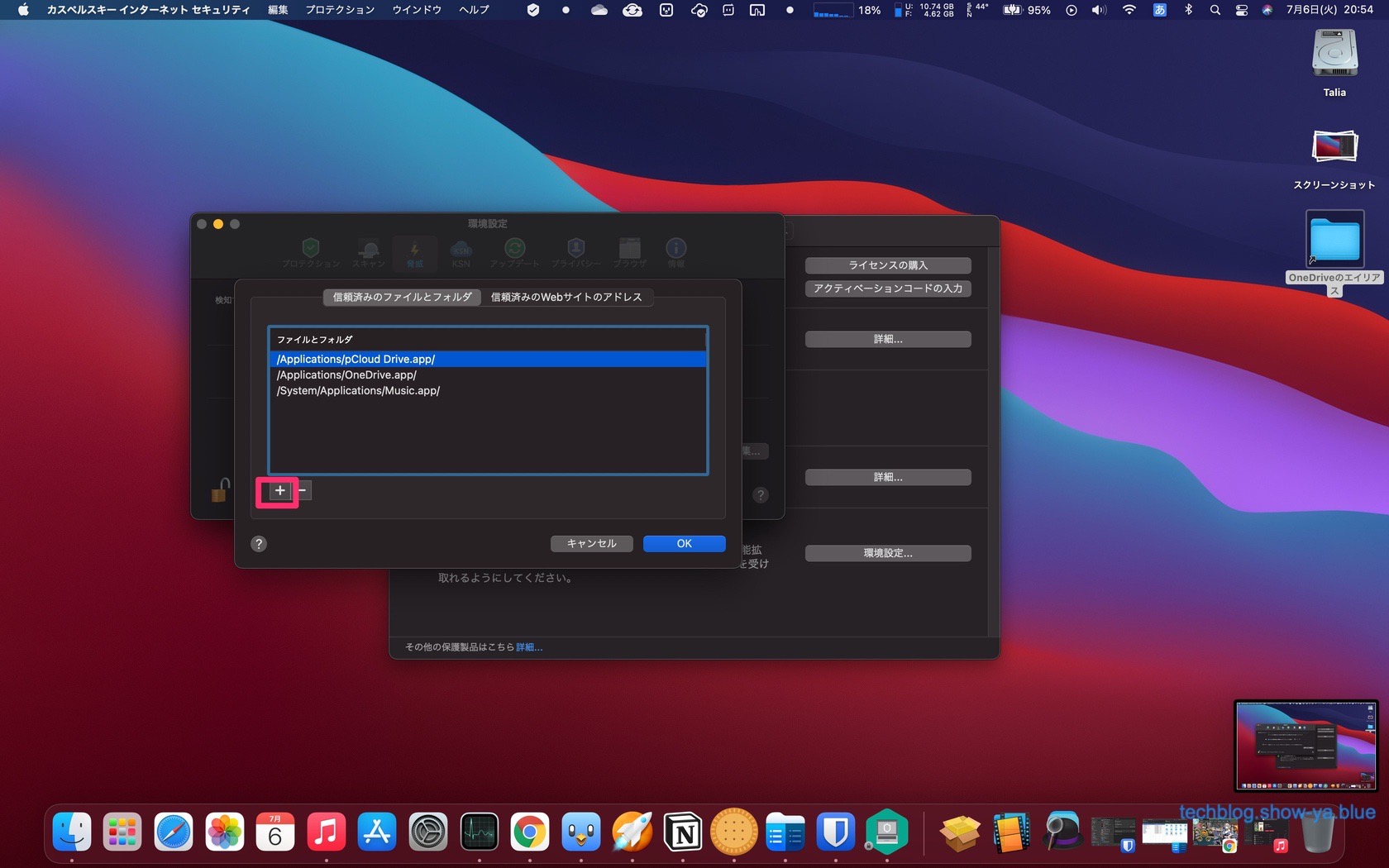Select 信頼済みのファイルとフォルダ tab
Image resolution: width=1389 pixels, height=868 pixels.
click(x=402, y=298)
